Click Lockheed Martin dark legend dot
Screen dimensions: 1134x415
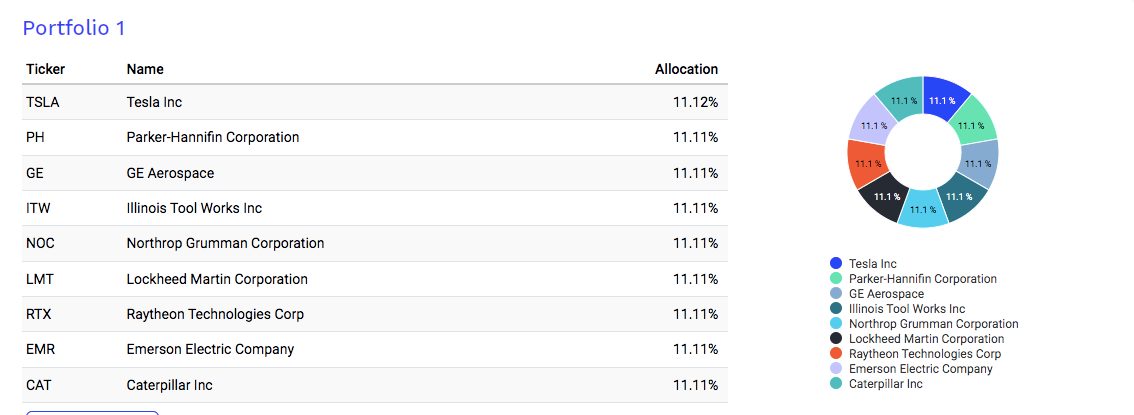836,339
